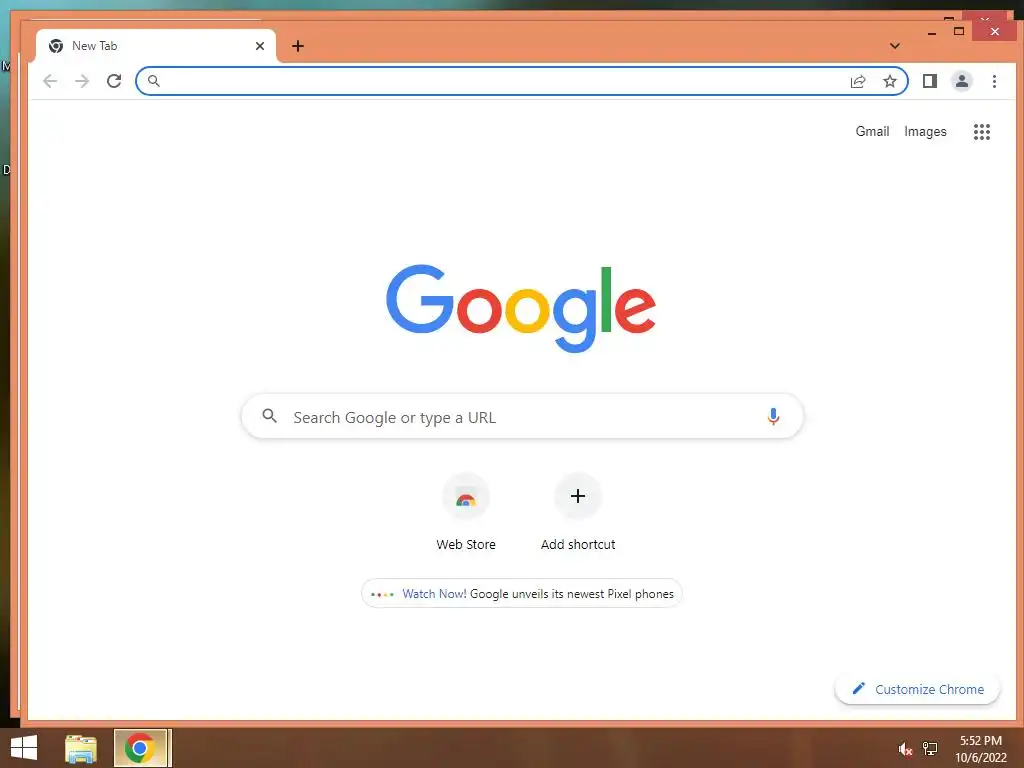Open the Chrome side panel

tap(929, 81)
